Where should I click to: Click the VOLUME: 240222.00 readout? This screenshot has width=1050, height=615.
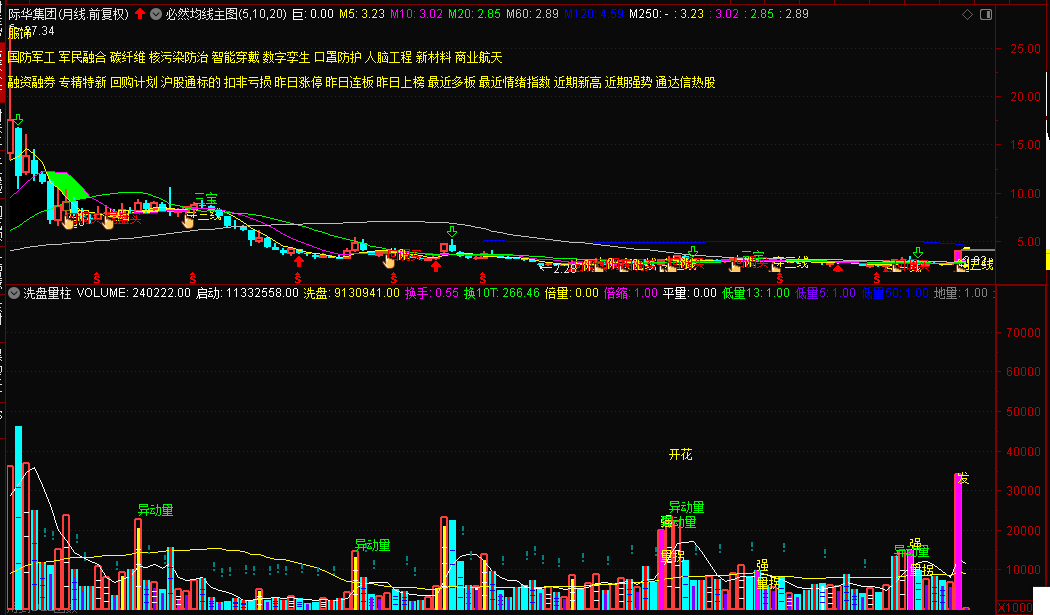pyautogui.click(x=134, y=293)
